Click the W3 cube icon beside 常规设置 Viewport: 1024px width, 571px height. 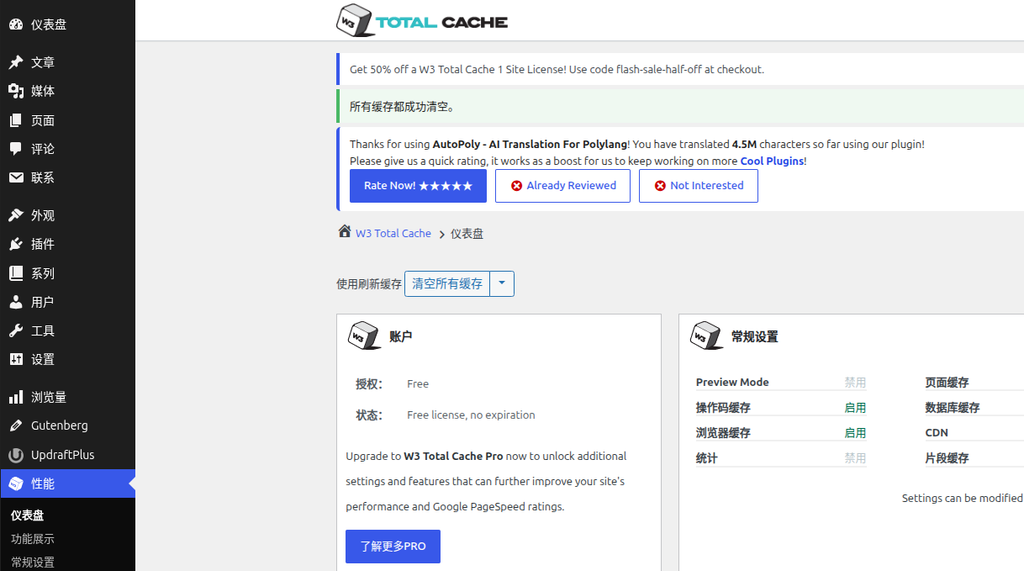pos(706,336)
